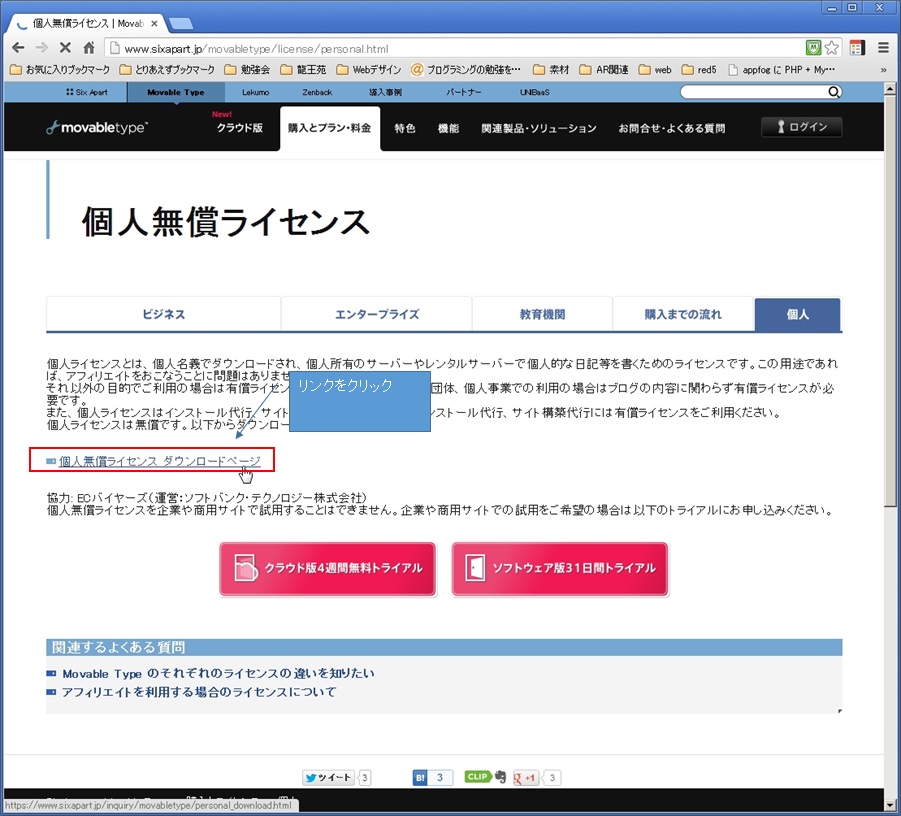Switch to the 個人 tab
The height and width of the screenshot is (816, 901).
point(798,314)
